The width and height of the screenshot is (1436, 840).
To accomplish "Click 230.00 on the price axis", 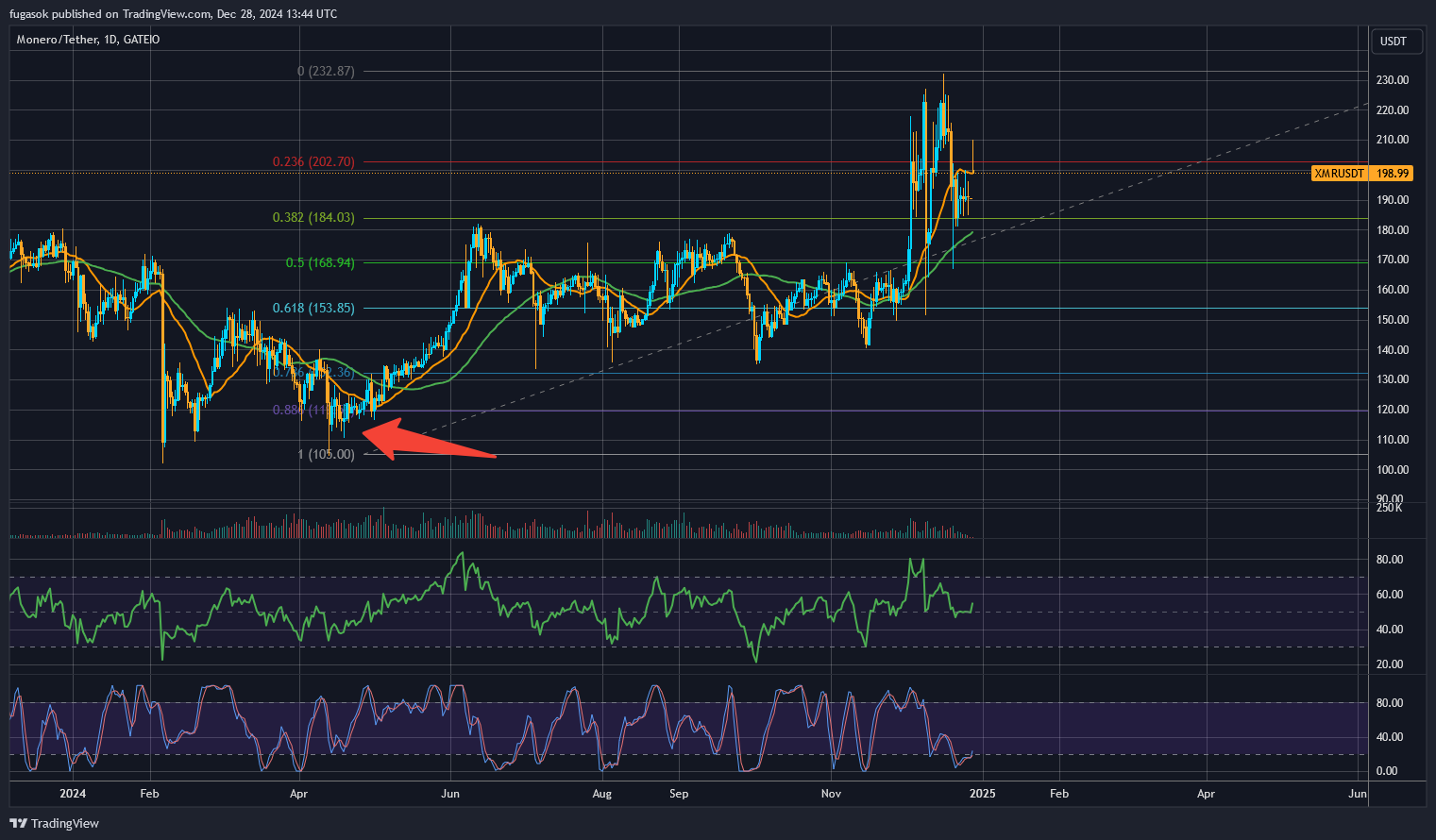I will 1393,80.
